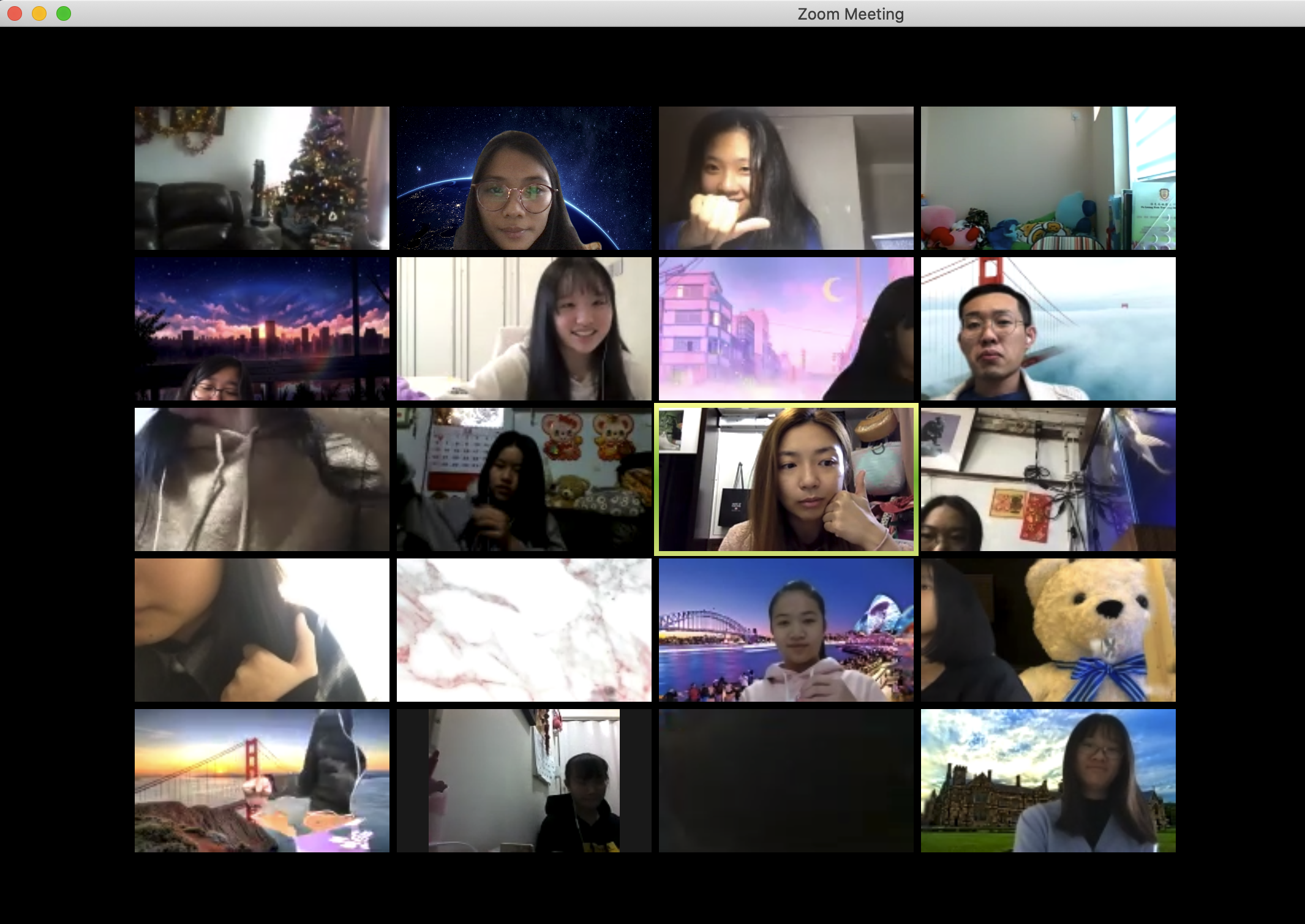The height and width of the screenshot is (924, 1305).
Task: Click the gray hoodie close-up video tile
Action: coord(261,479)
